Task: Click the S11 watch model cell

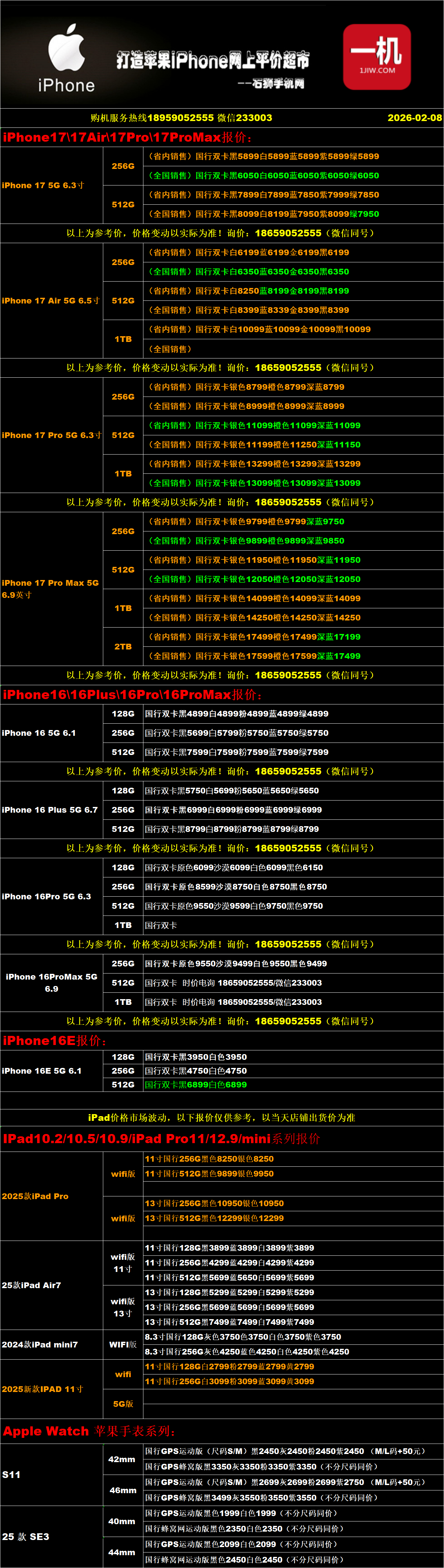Action: (11, 1474)
